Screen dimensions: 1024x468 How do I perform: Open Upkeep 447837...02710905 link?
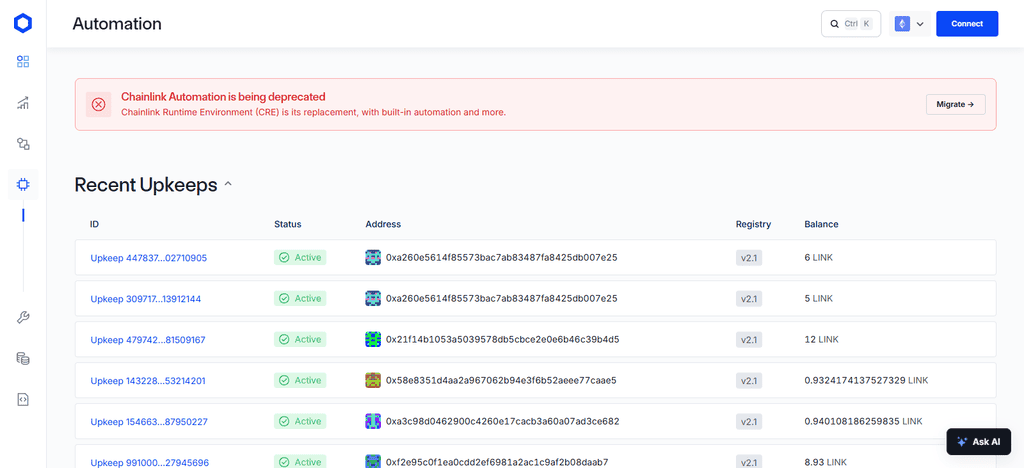148,258
